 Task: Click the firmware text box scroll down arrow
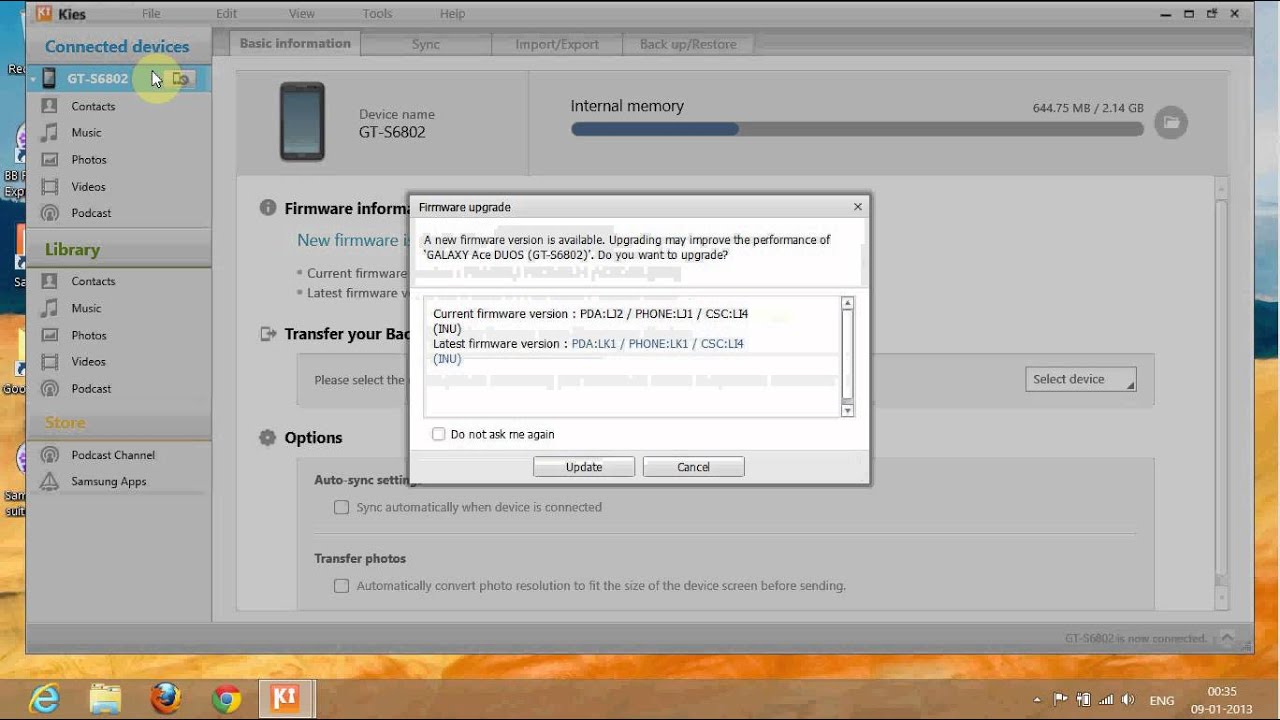847,410
